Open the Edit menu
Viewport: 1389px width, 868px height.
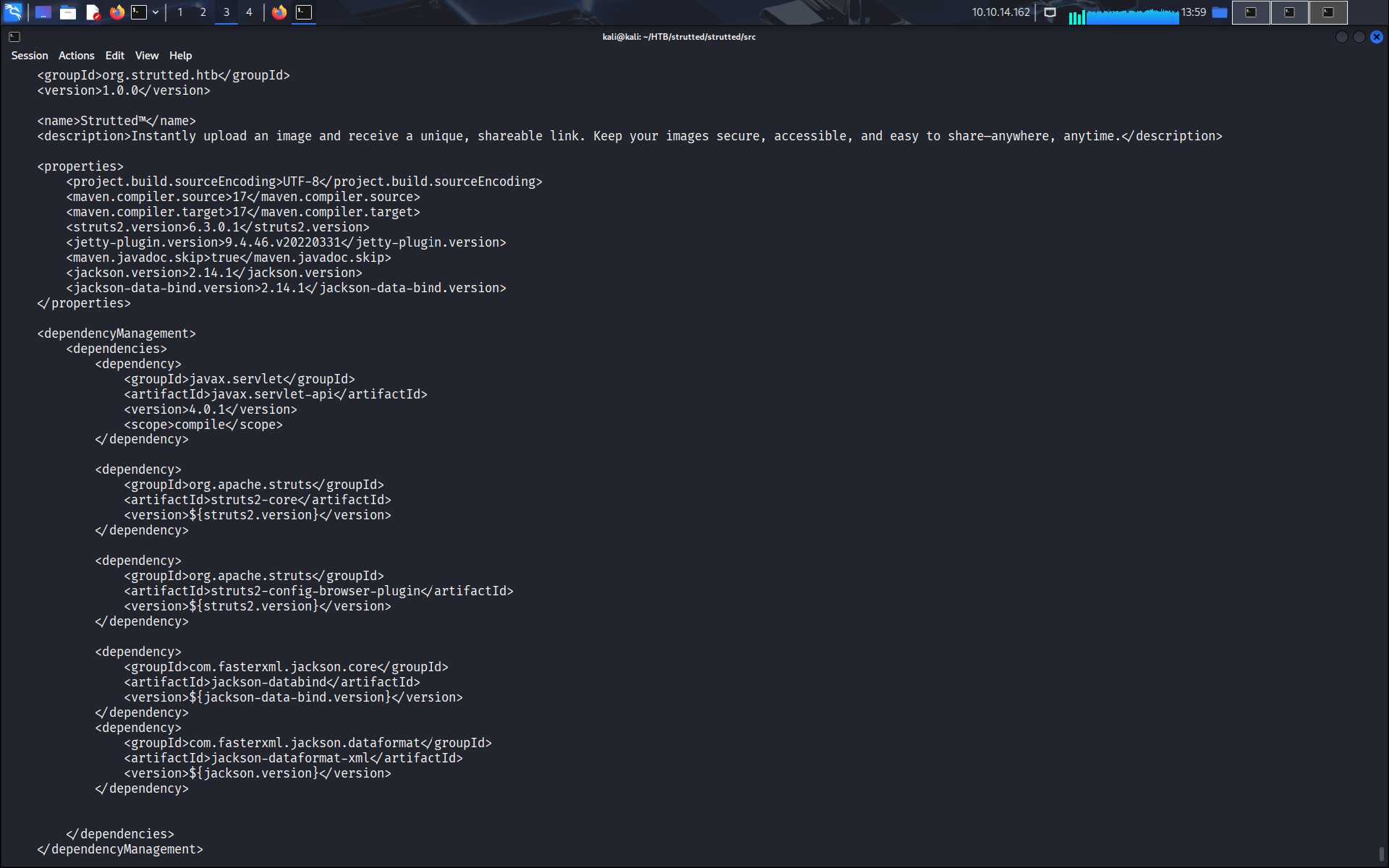pos(114,56)
